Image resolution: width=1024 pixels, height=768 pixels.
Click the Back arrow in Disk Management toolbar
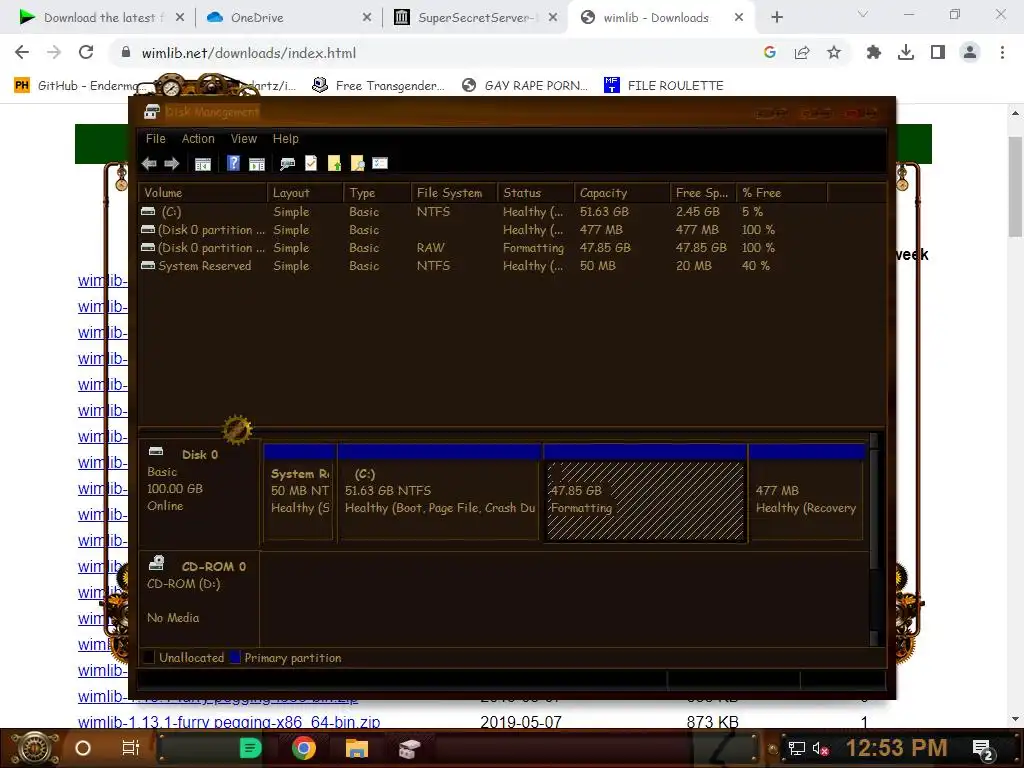coord(149,163)
